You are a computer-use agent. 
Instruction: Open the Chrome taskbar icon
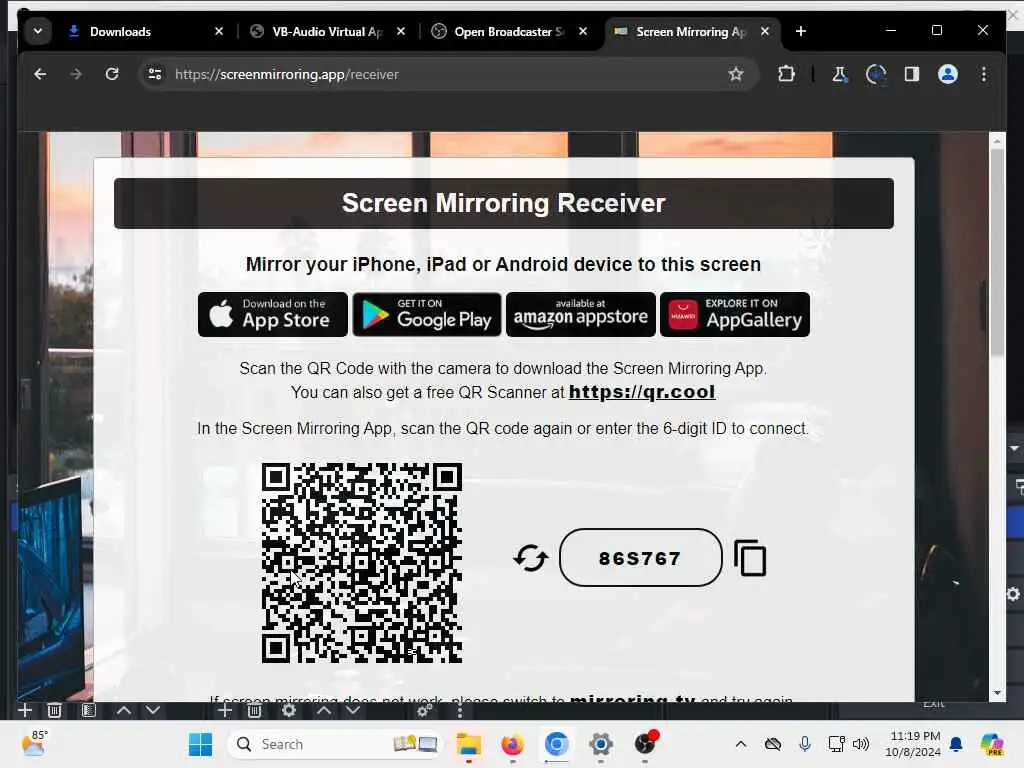click(x=556, y=744)
